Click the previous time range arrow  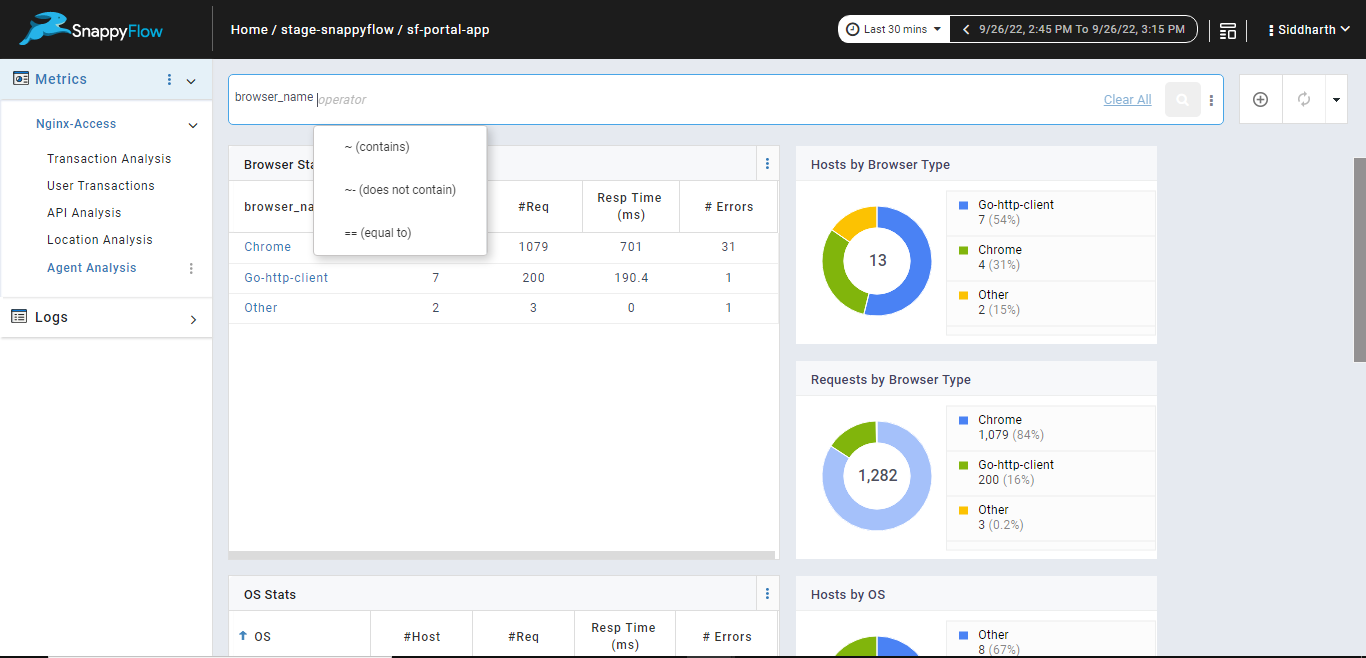pyautogui.click(x=966, y=29)
